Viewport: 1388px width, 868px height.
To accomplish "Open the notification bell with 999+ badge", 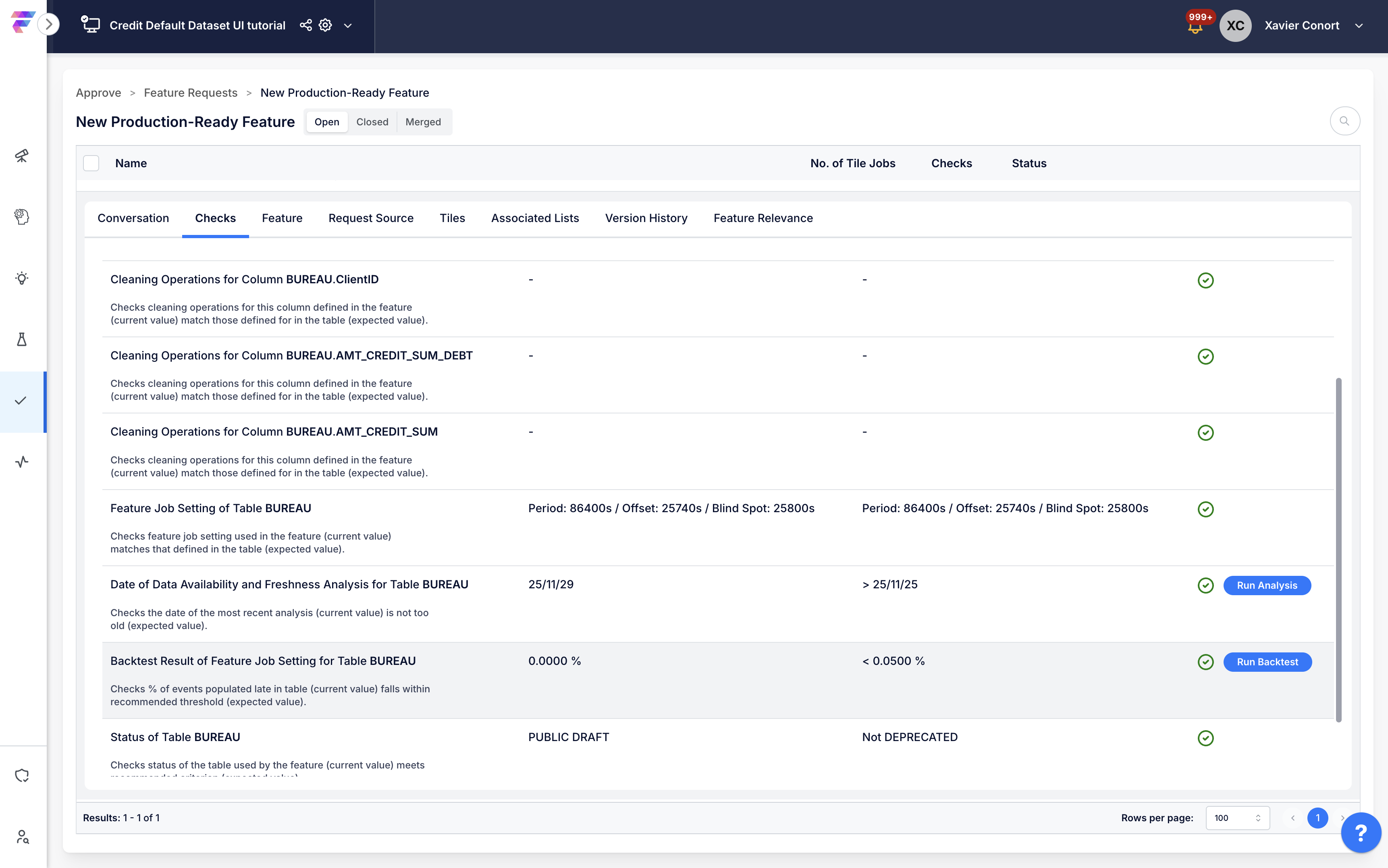I will (x=1195, y=27).
